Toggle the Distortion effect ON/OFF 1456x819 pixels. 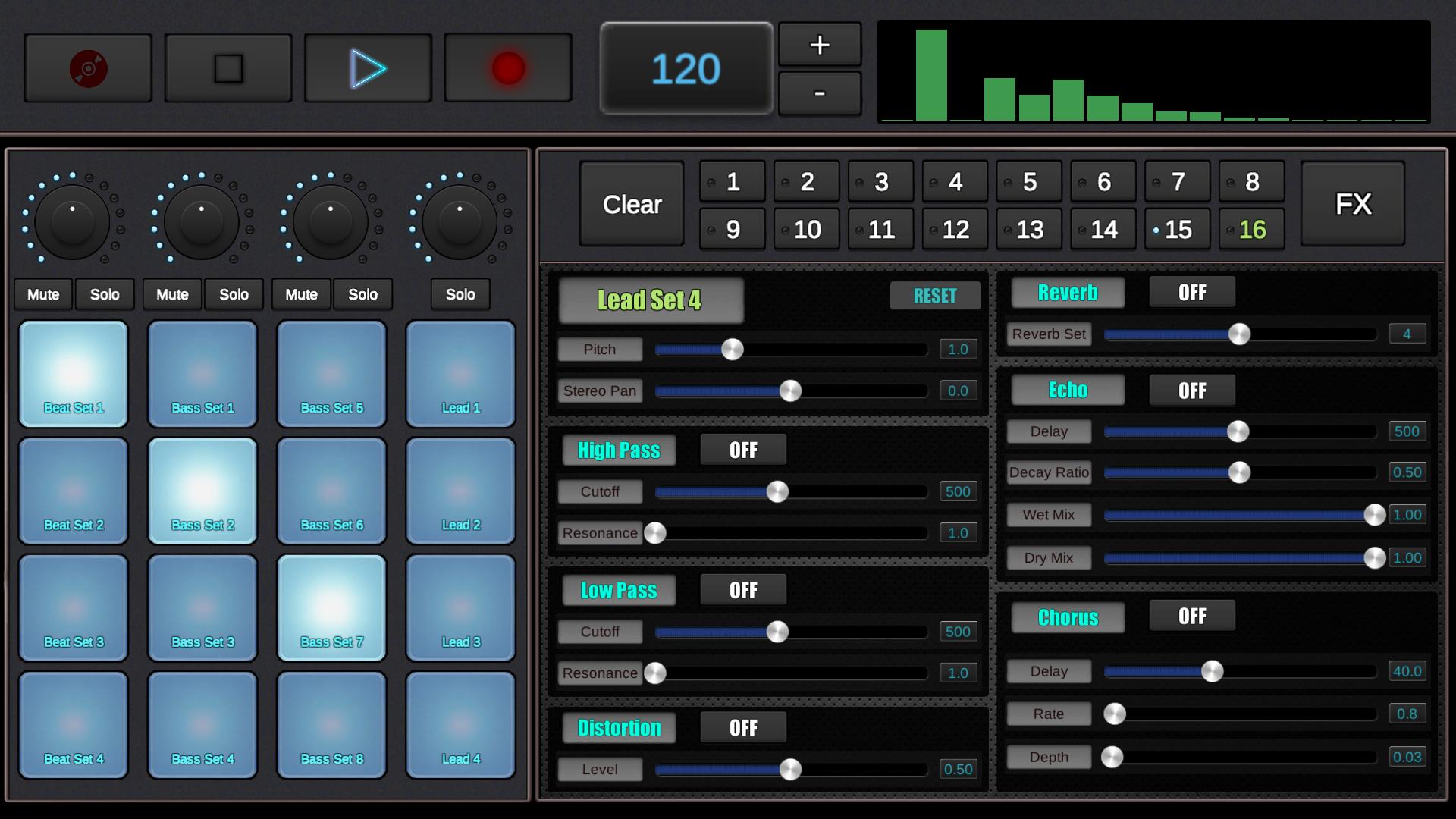click(x=742, y=727)
